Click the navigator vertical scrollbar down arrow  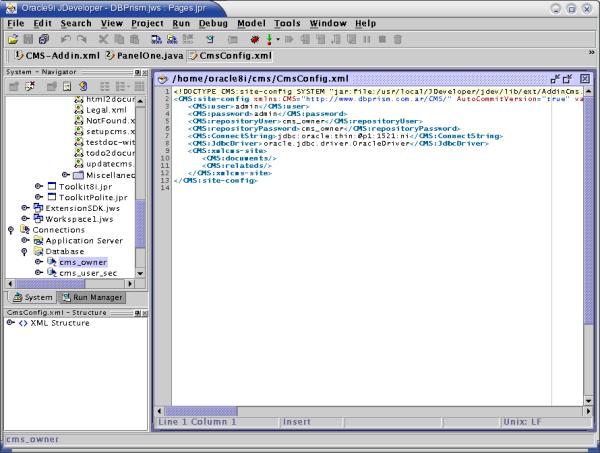(140, 274)
